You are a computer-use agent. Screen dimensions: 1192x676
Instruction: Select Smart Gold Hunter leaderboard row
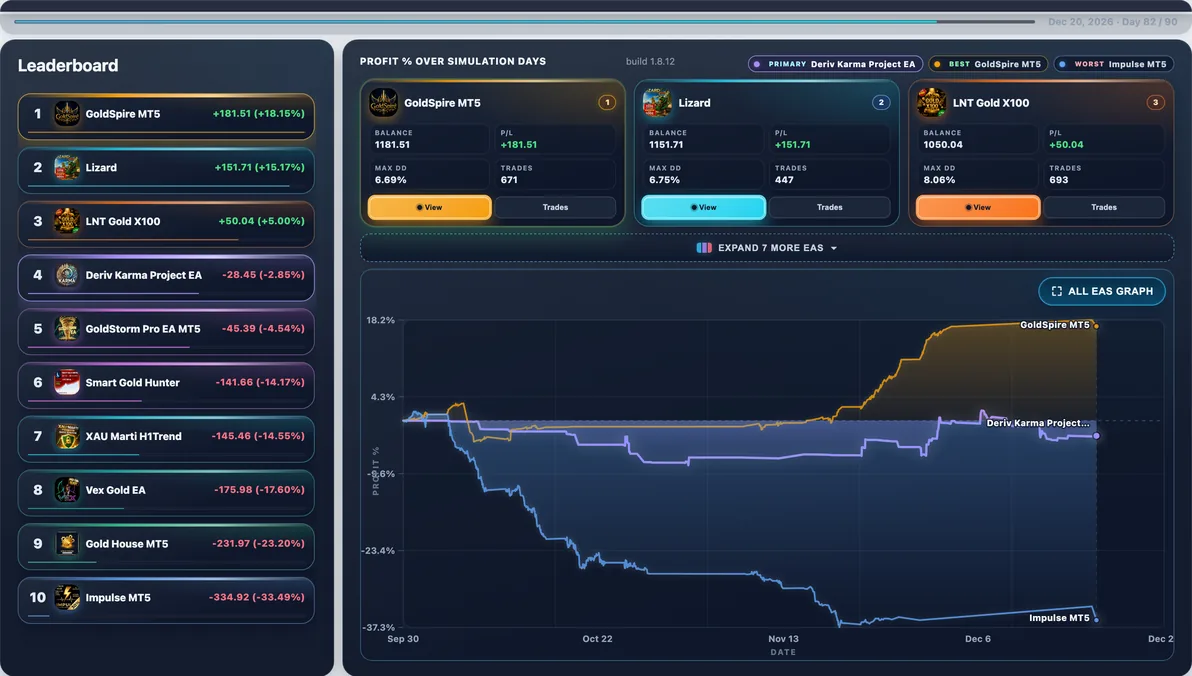click(x=166, y=386)
